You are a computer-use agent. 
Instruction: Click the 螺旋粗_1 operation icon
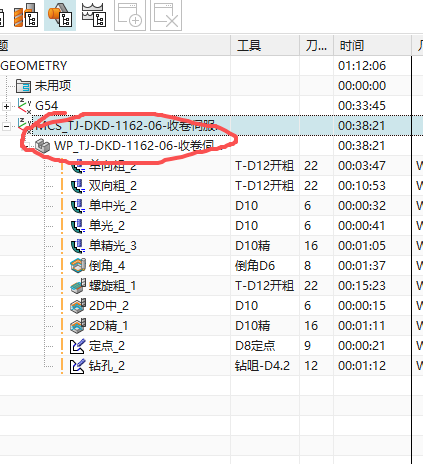(78, 286)
